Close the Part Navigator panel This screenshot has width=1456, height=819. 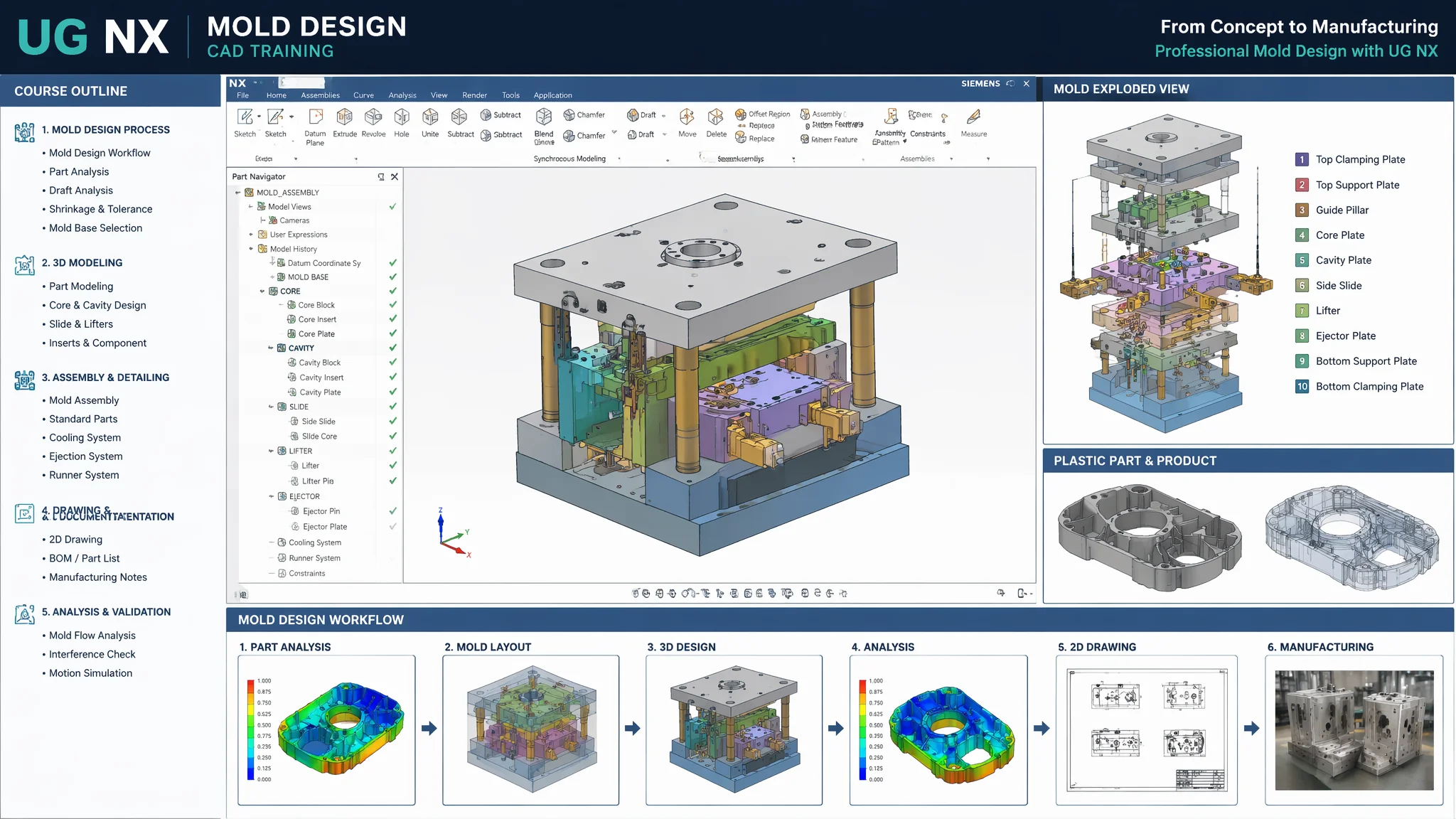coord(395,177)
